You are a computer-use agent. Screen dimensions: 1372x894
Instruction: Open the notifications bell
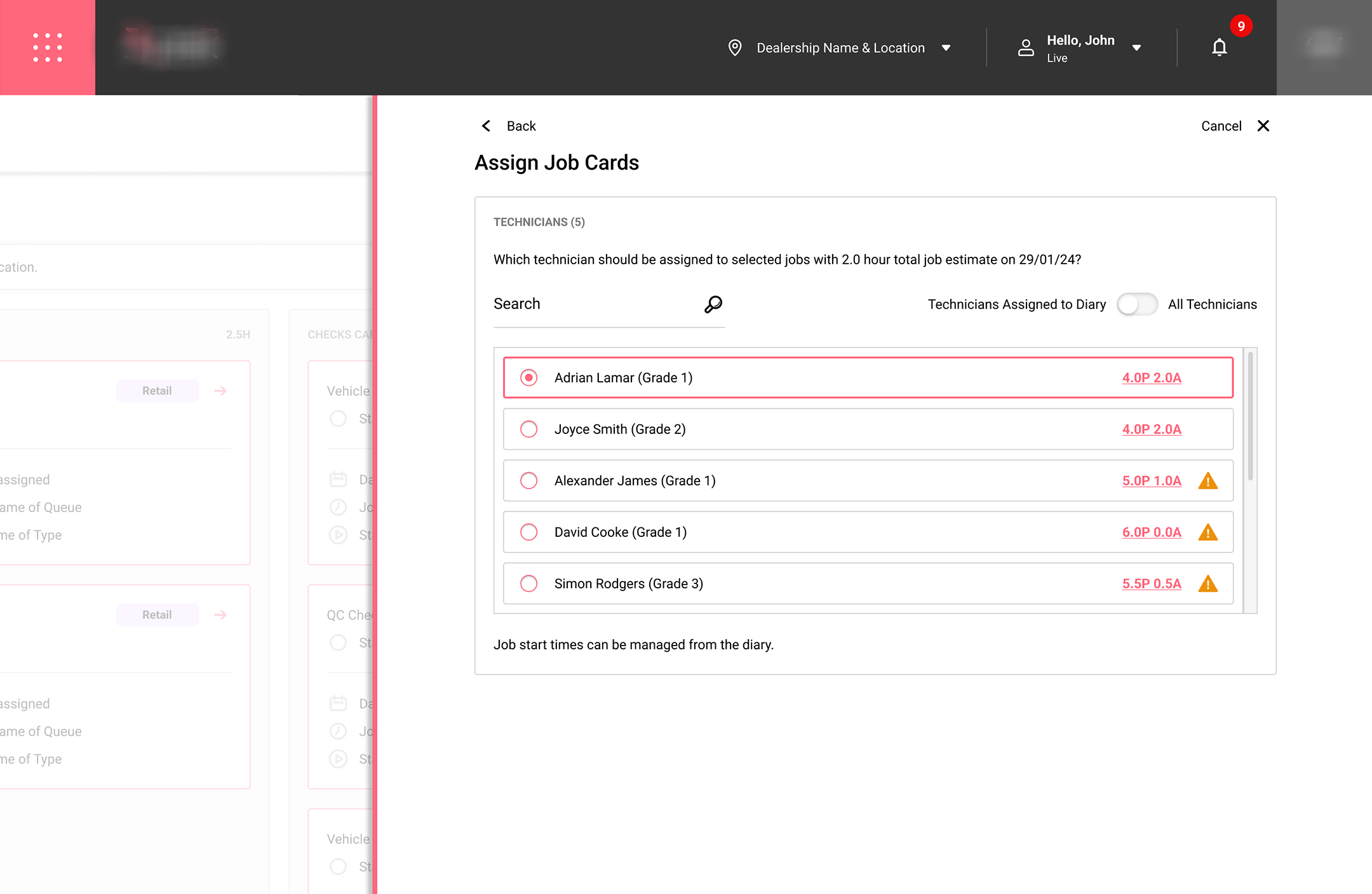point(1219,48)
